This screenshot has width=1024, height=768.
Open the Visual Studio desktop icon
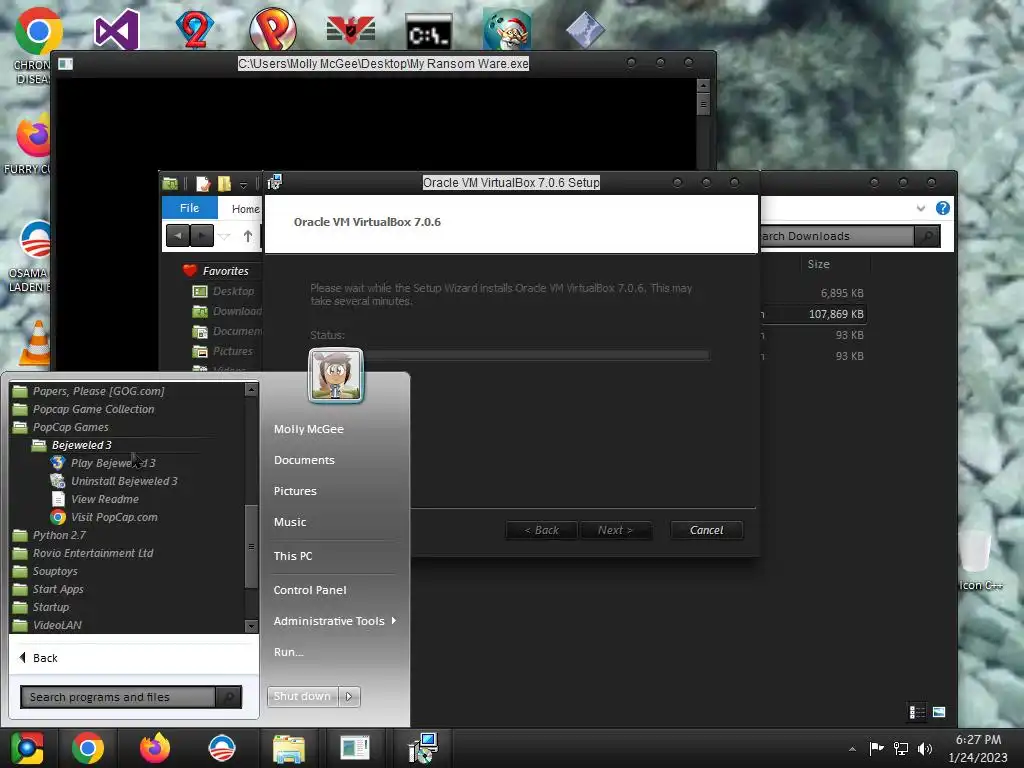[116, 30]
